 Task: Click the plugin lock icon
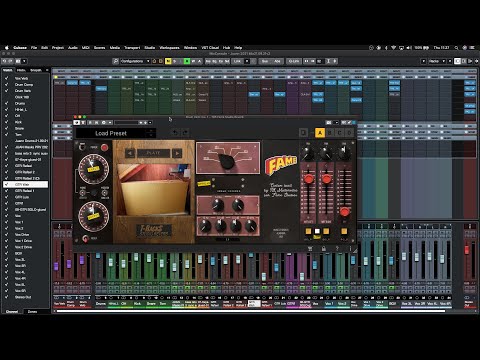coord(323,249)
